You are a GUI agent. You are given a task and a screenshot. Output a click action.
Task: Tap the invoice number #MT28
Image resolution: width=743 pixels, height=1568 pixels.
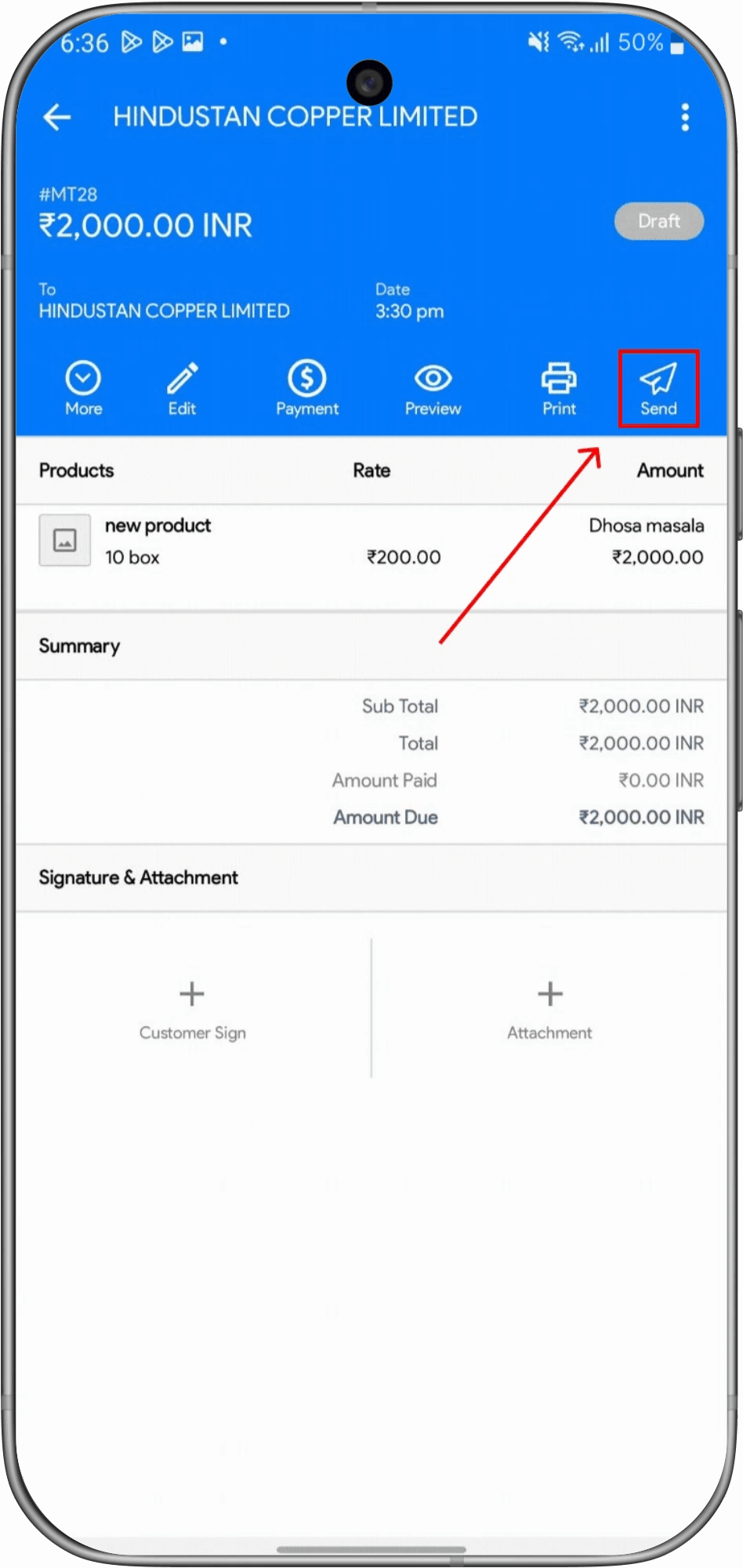(68, 194)
